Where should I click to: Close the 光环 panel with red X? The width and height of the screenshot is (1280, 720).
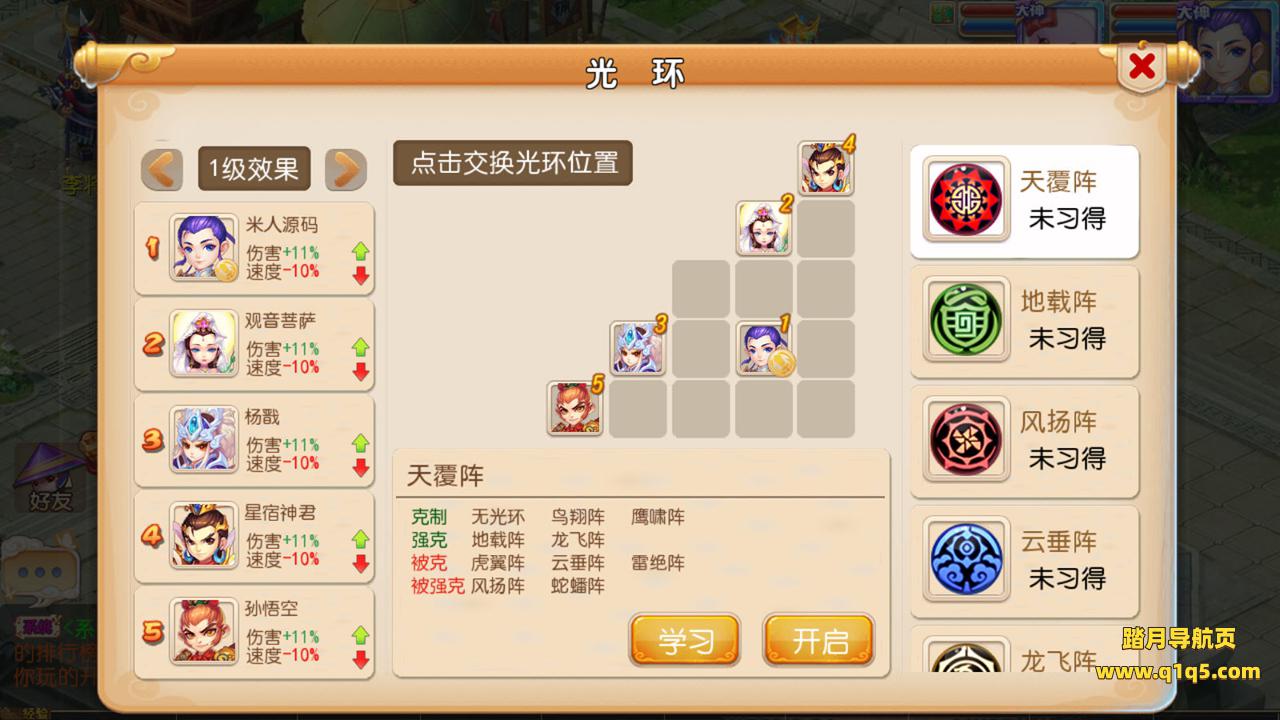1142,67
